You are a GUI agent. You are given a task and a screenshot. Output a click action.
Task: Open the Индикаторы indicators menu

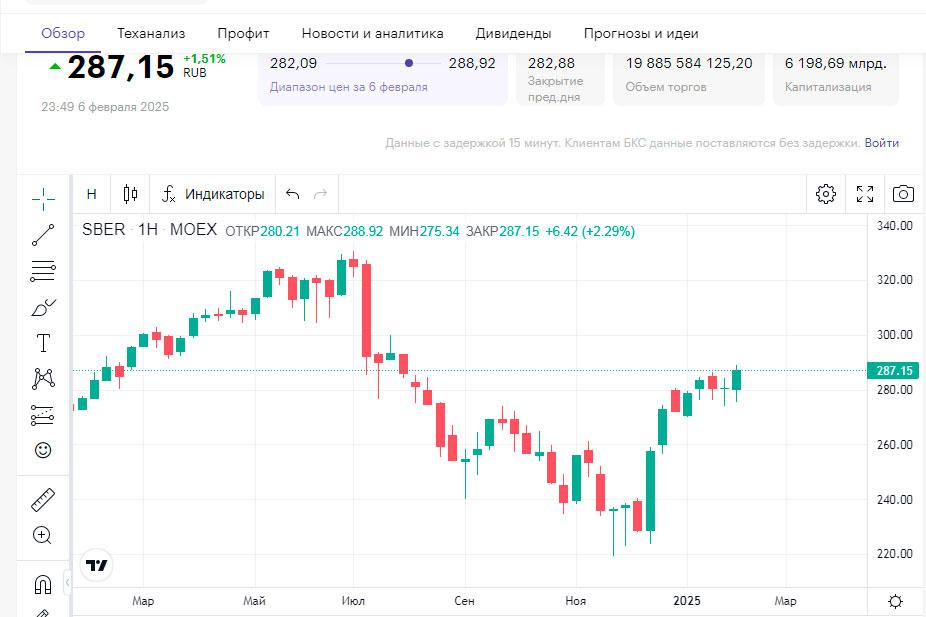(214, 194)
